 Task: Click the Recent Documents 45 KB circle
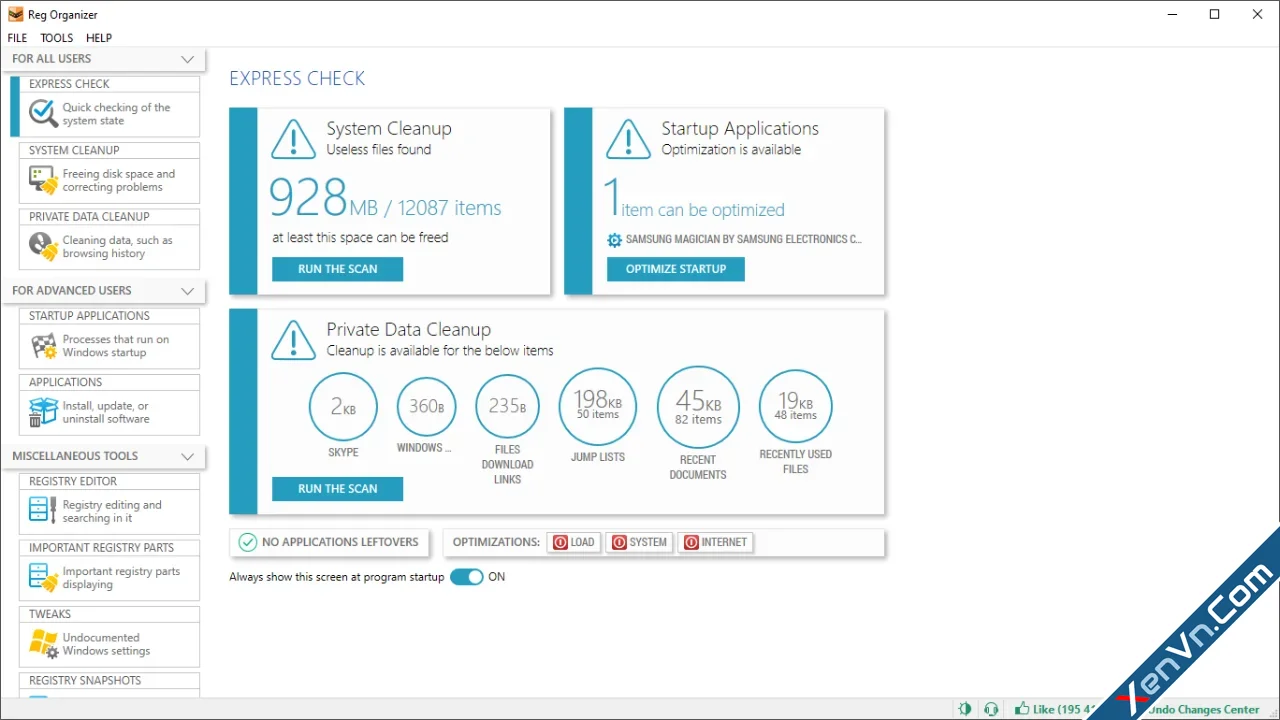point(698,407)
